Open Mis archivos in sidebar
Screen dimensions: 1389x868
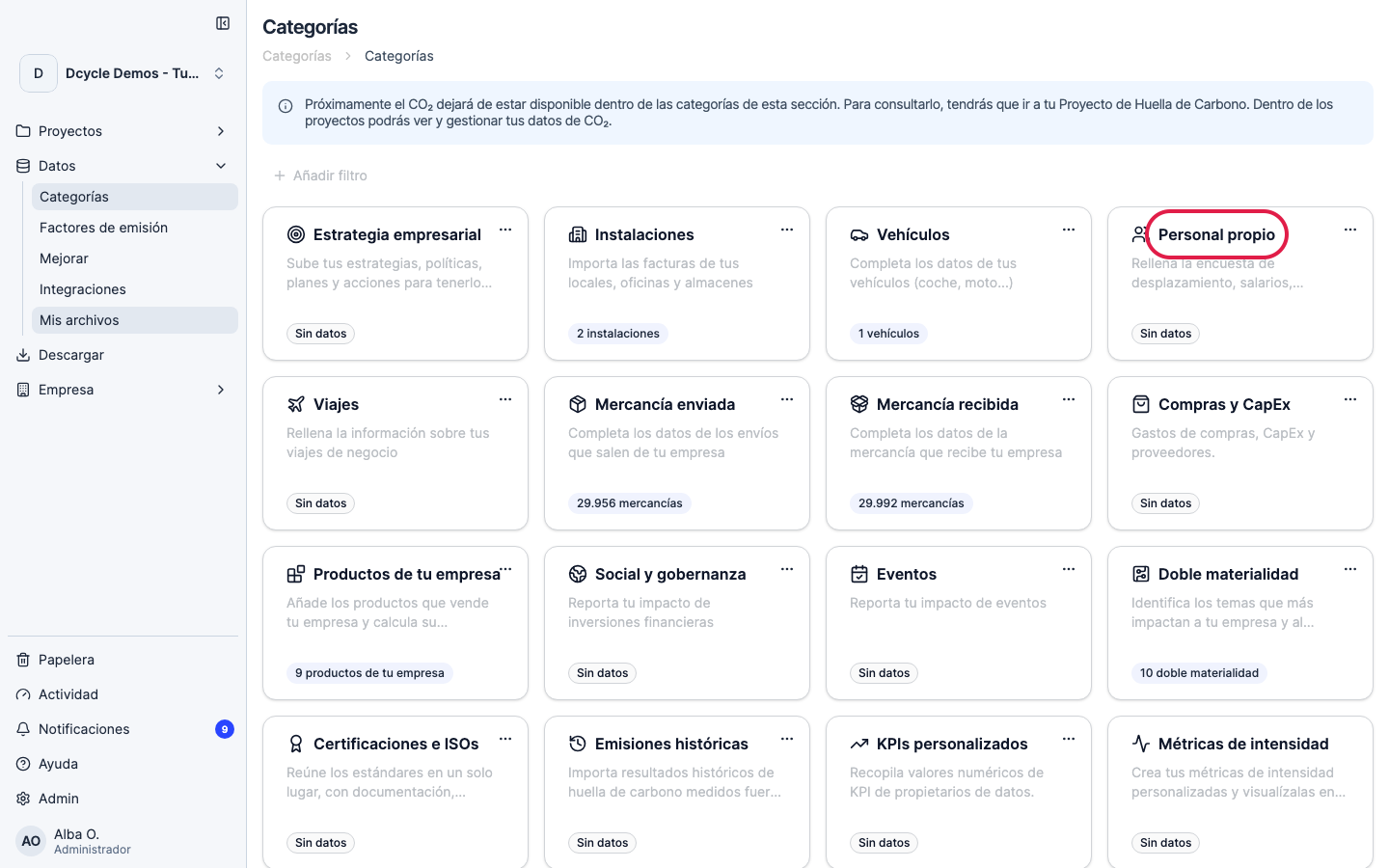pyautogui.click(x=135, y=320)
